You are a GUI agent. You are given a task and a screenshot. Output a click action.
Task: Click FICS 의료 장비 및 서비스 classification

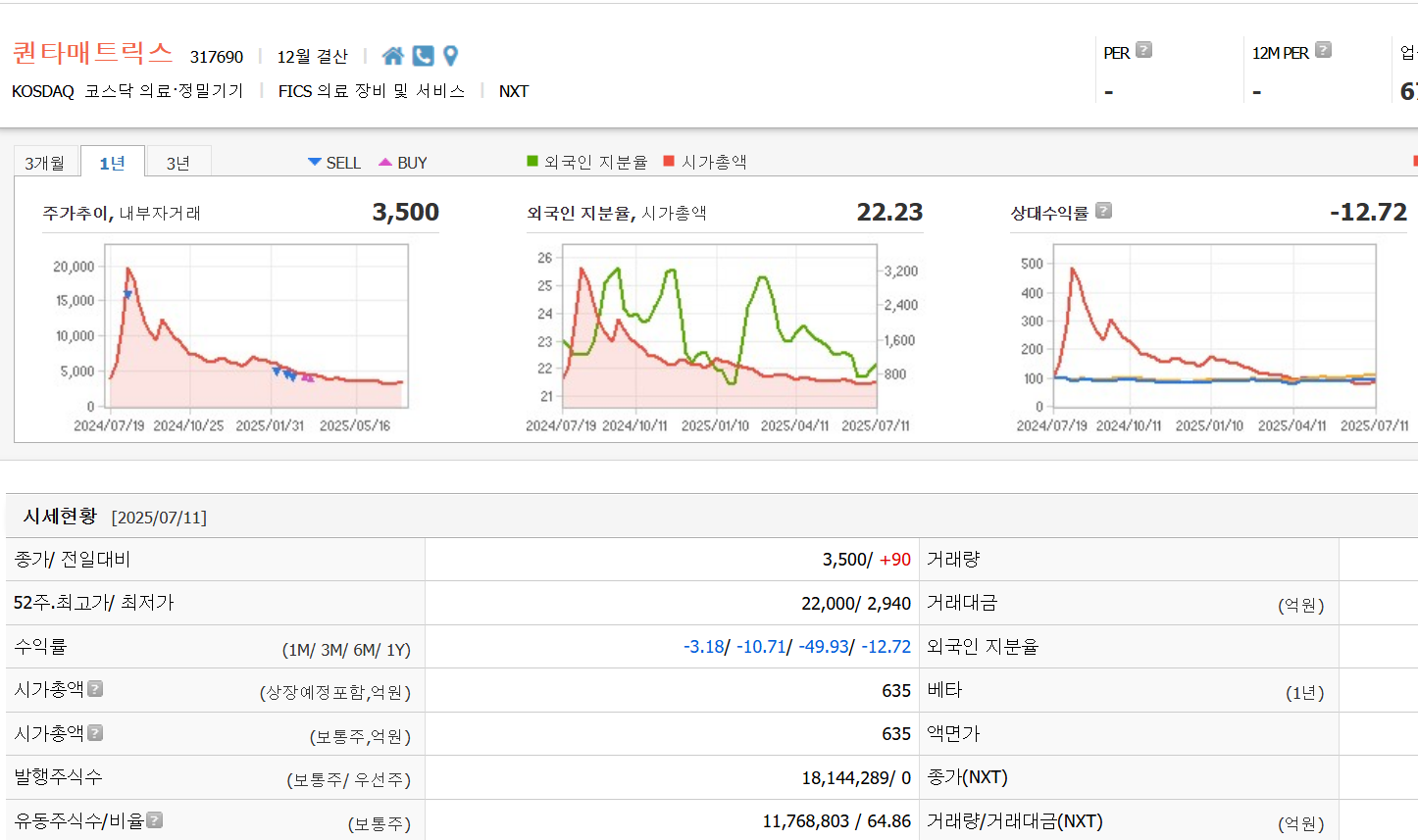[x=372, y=91]
